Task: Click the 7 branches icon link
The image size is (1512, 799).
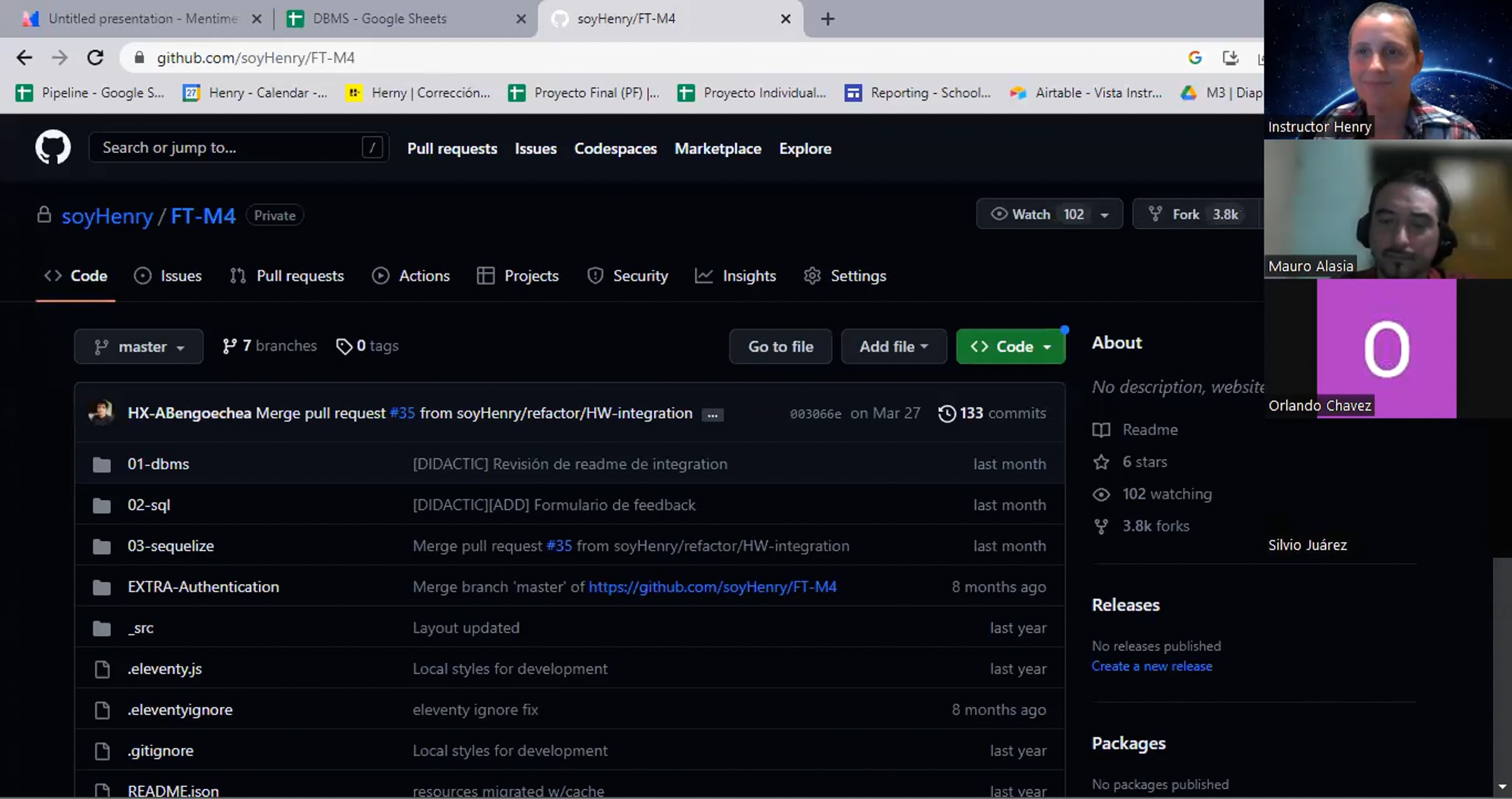Action: (229, 346)
